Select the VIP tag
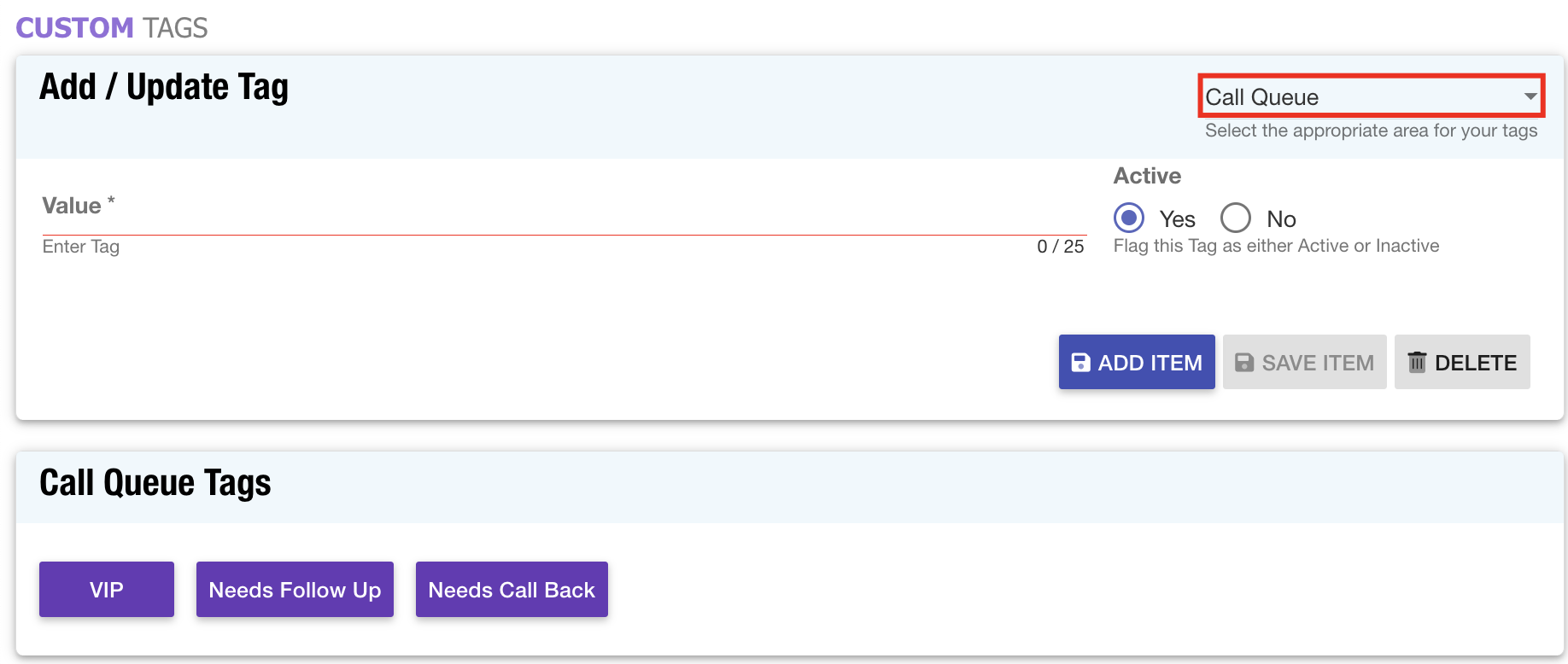1568x664 pixels. [107, 590]
